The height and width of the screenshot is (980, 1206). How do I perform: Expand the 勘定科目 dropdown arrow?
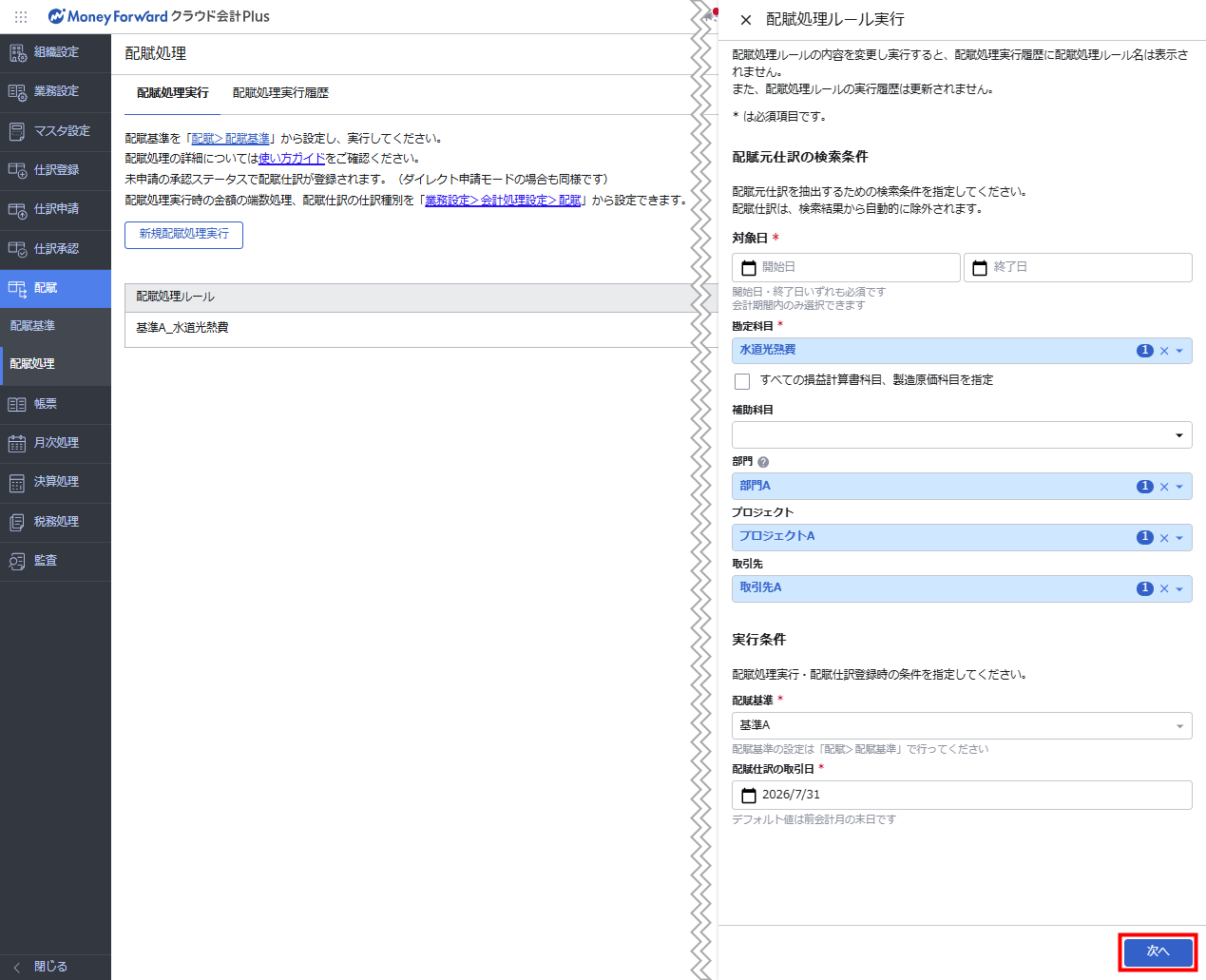pyautogui.click(x=1179, y=351)
